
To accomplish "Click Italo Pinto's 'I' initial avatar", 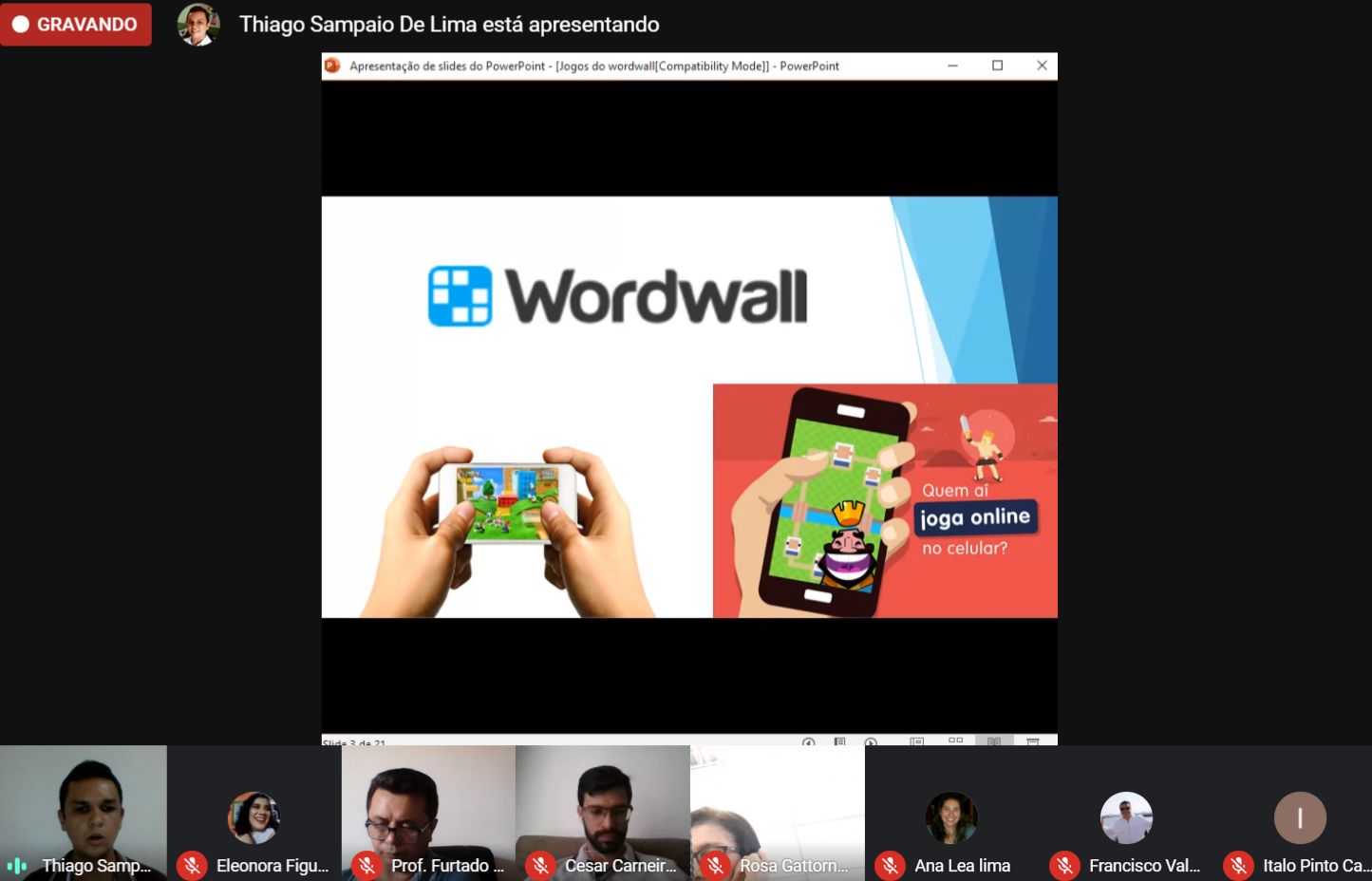I will point(1300,817).
